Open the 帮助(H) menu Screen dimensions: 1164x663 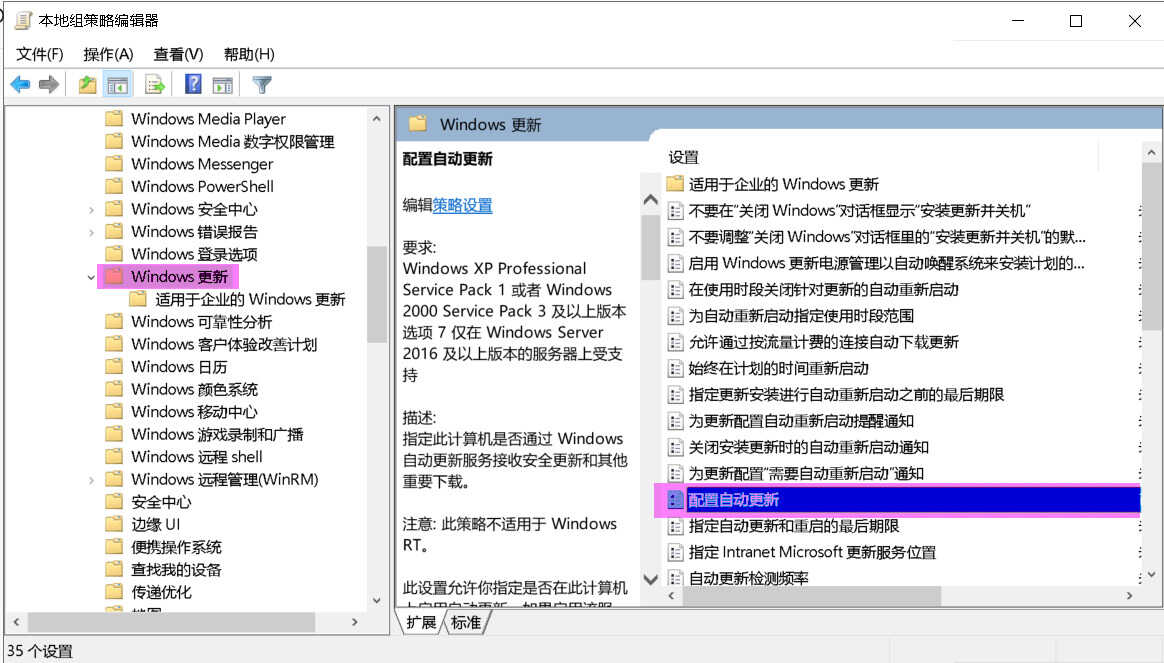(x=249, y=54)
